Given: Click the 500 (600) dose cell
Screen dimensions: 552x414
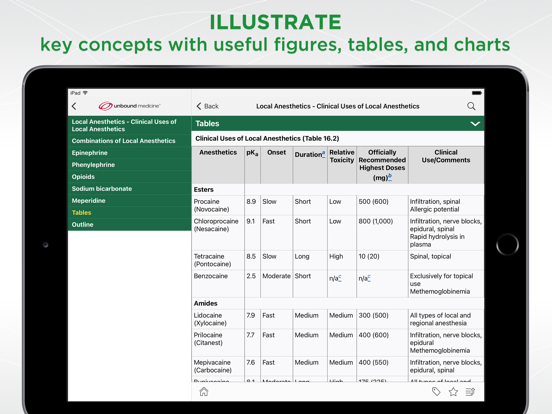Looking at the screenshot, I should pyautogui.click(x=382, y=205).
